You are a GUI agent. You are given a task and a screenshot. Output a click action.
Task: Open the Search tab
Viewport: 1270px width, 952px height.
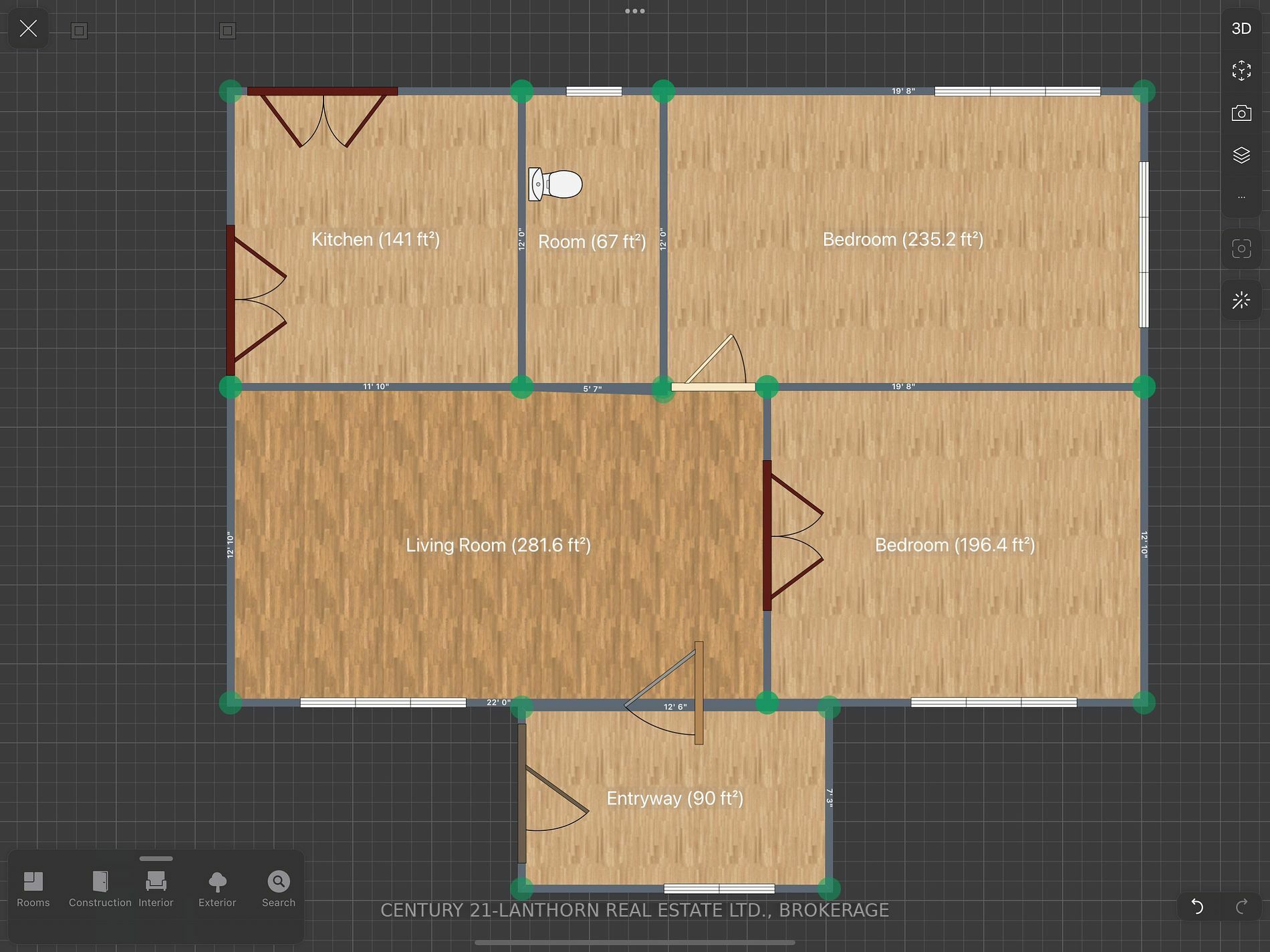[x=279, y=889]
